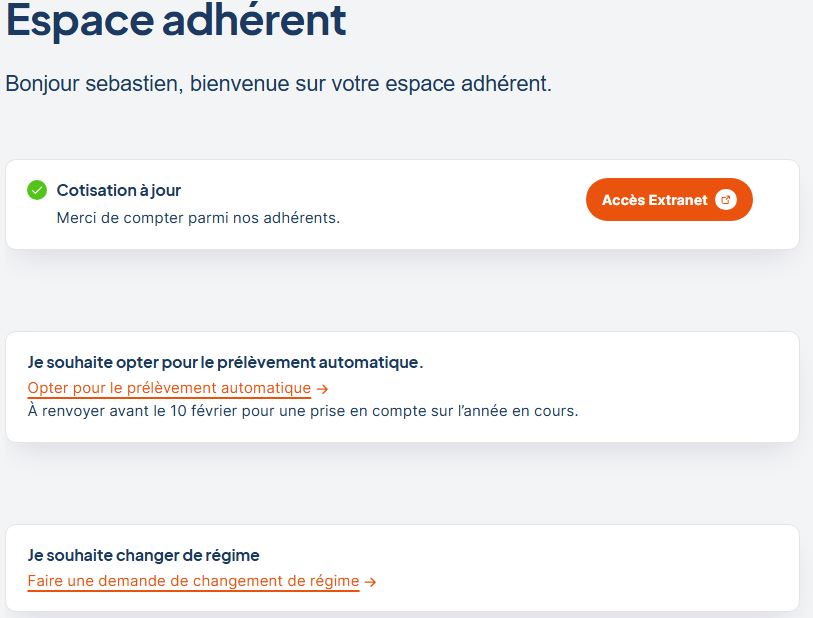The width and height of the screenshot is (813, 618).
Task: Select the prélèvement automatique card background
Action: point(402,387)
